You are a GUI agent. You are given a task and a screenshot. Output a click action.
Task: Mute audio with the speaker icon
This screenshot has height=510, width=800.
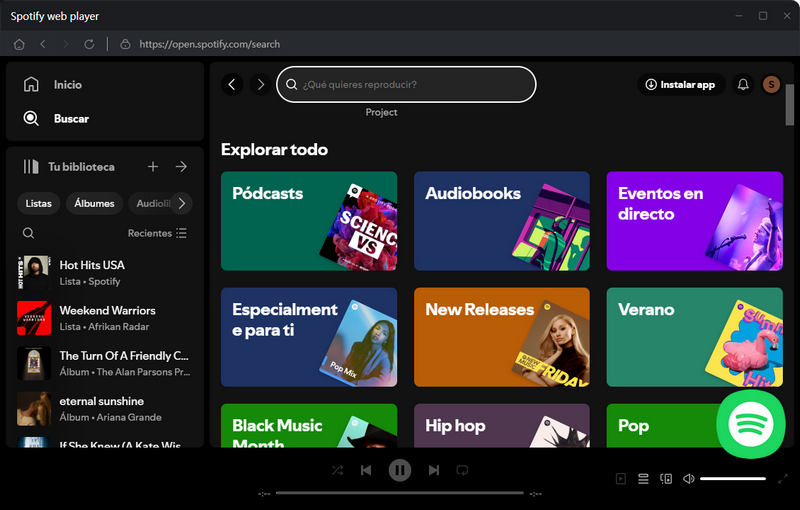pyautogui.click(x=689, y=478)
